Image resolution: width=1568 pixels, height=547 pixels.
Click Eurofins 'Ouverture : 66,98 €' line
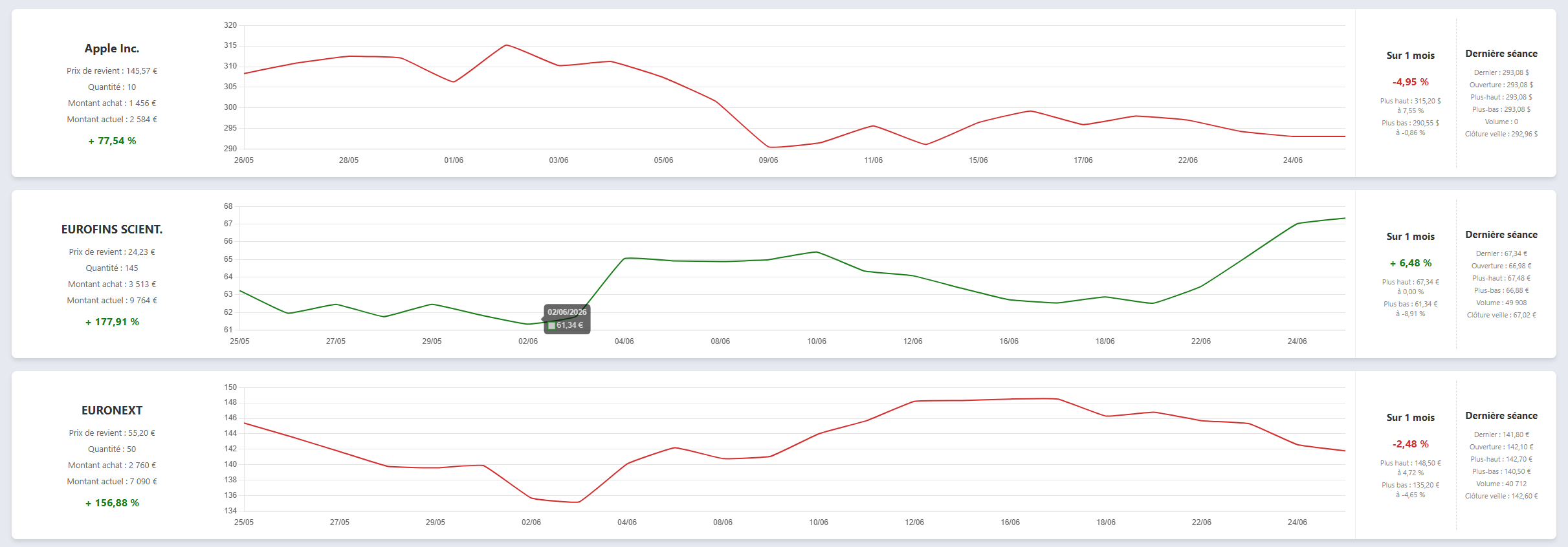tap(1501, 266)
